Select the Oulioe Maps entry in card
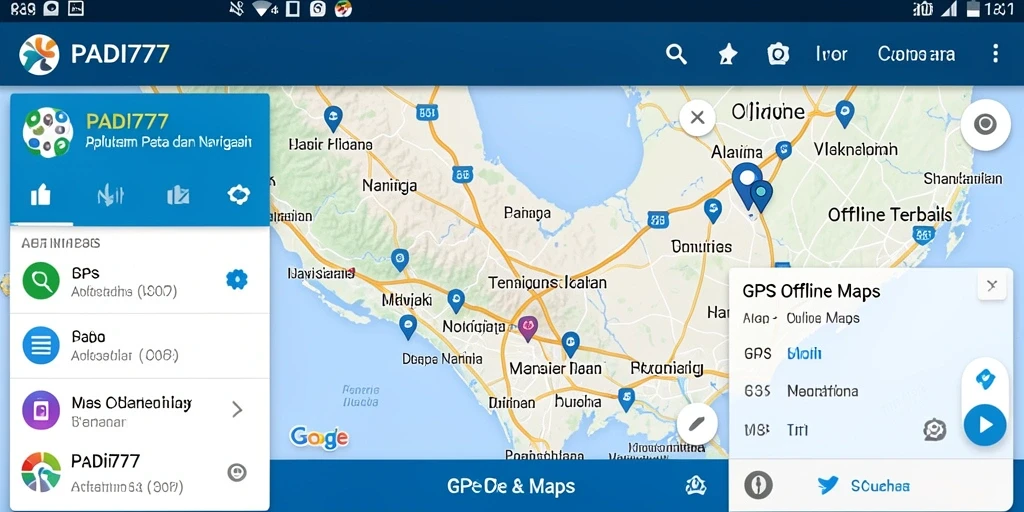The height and width of the screenshot is (512, 1024). 823,318
